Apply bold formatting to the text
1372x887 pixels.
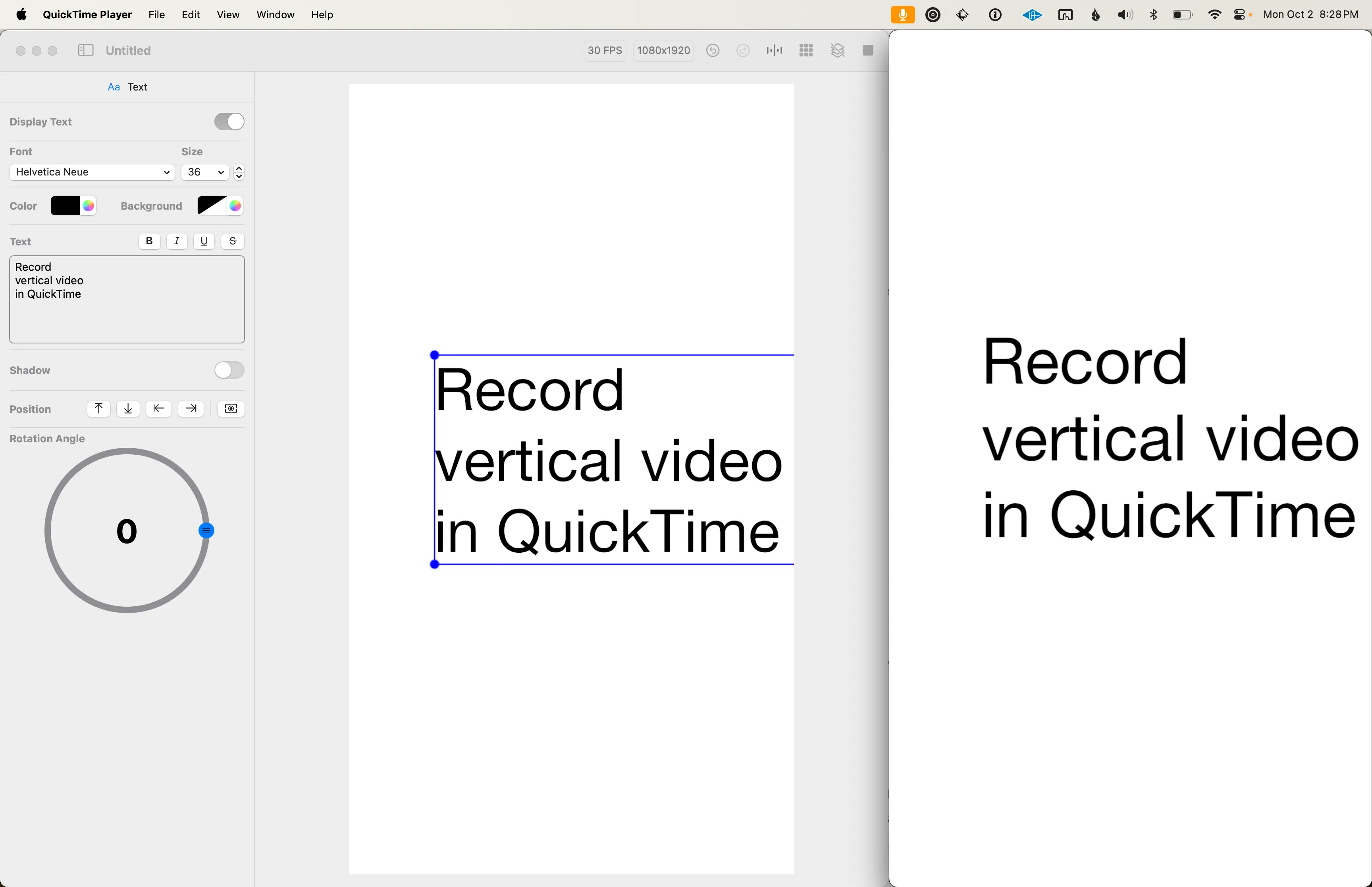(x=149, y=241)
